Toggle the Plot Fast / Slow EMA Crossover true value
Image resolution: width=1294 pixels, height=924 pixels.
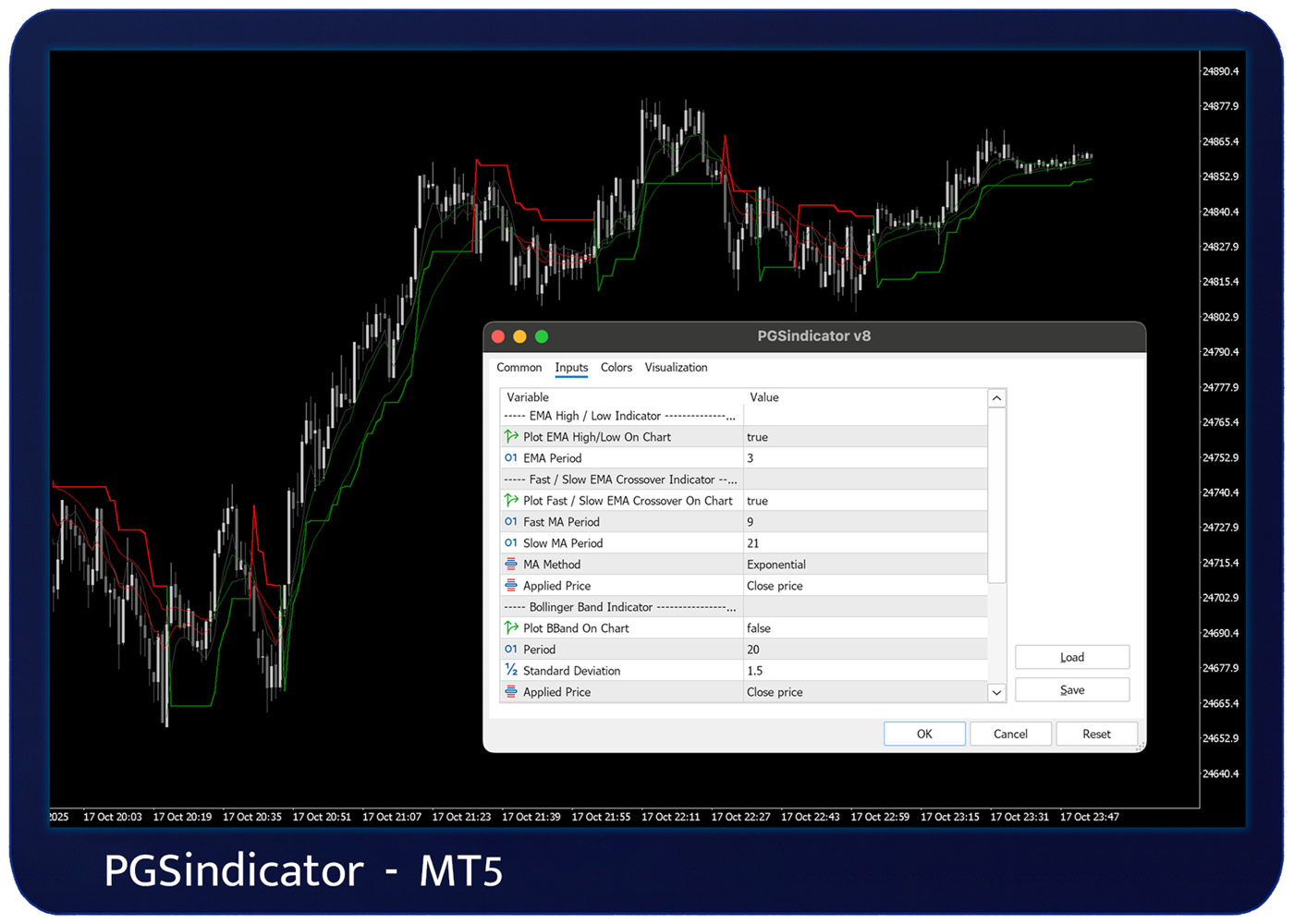point(865,501)
